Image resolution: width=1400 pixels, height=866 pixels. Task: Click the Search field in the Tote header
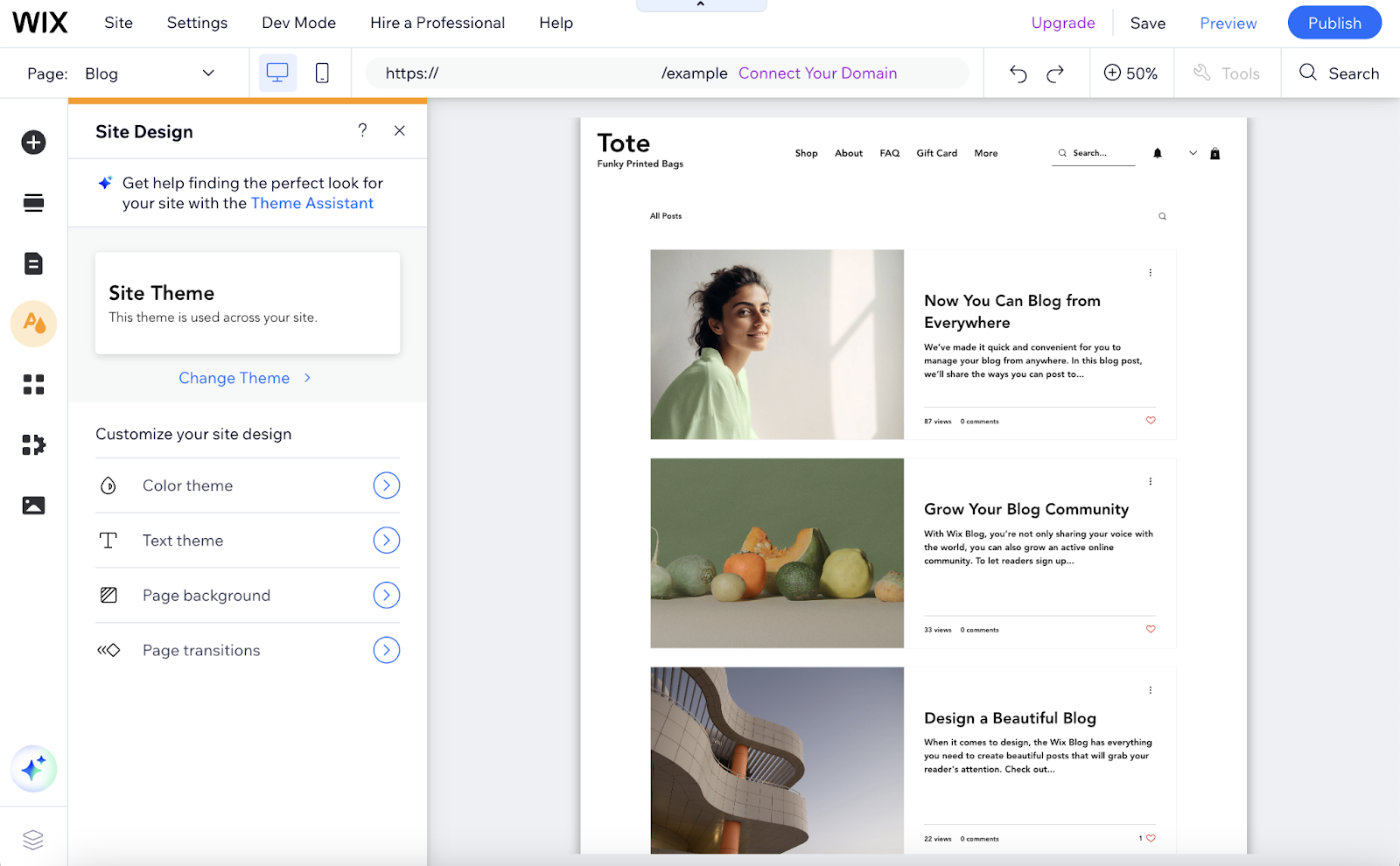click(1092, 153)
